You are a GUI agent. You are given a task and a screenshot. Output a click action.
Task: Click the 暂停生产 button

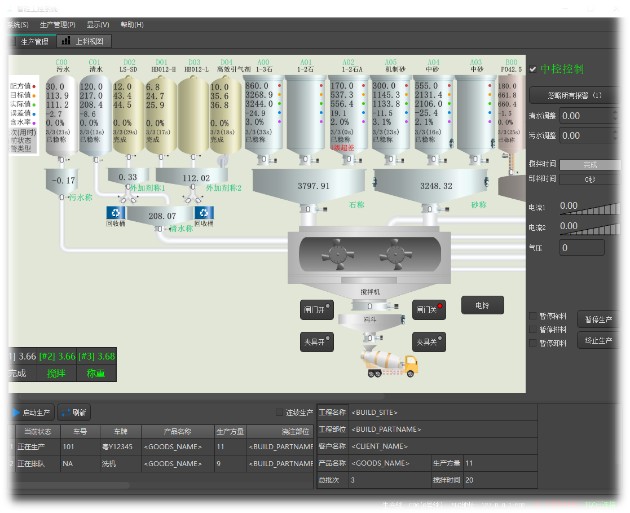tap(596, 318)
